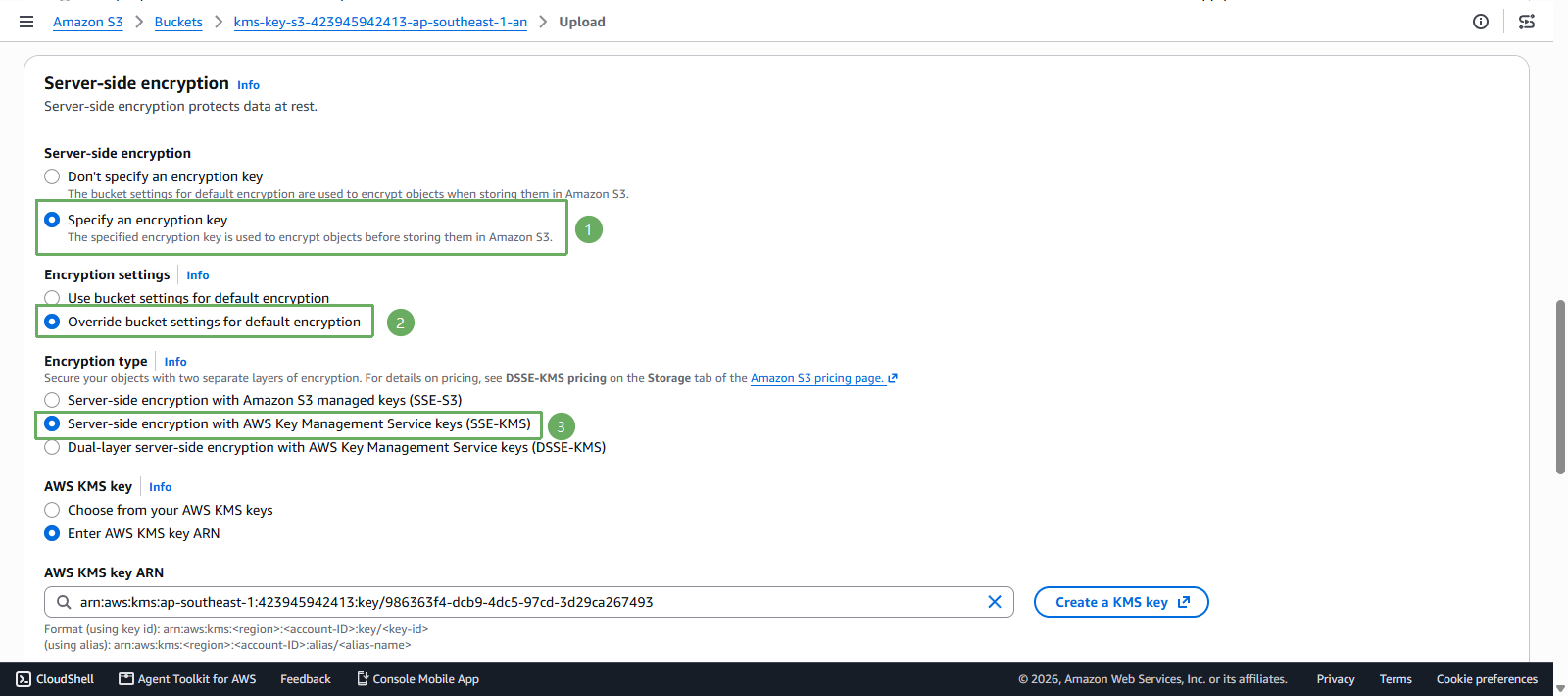Open Info next to Server-side encryption heading
1568x696 pixels.
pos(248,85)
